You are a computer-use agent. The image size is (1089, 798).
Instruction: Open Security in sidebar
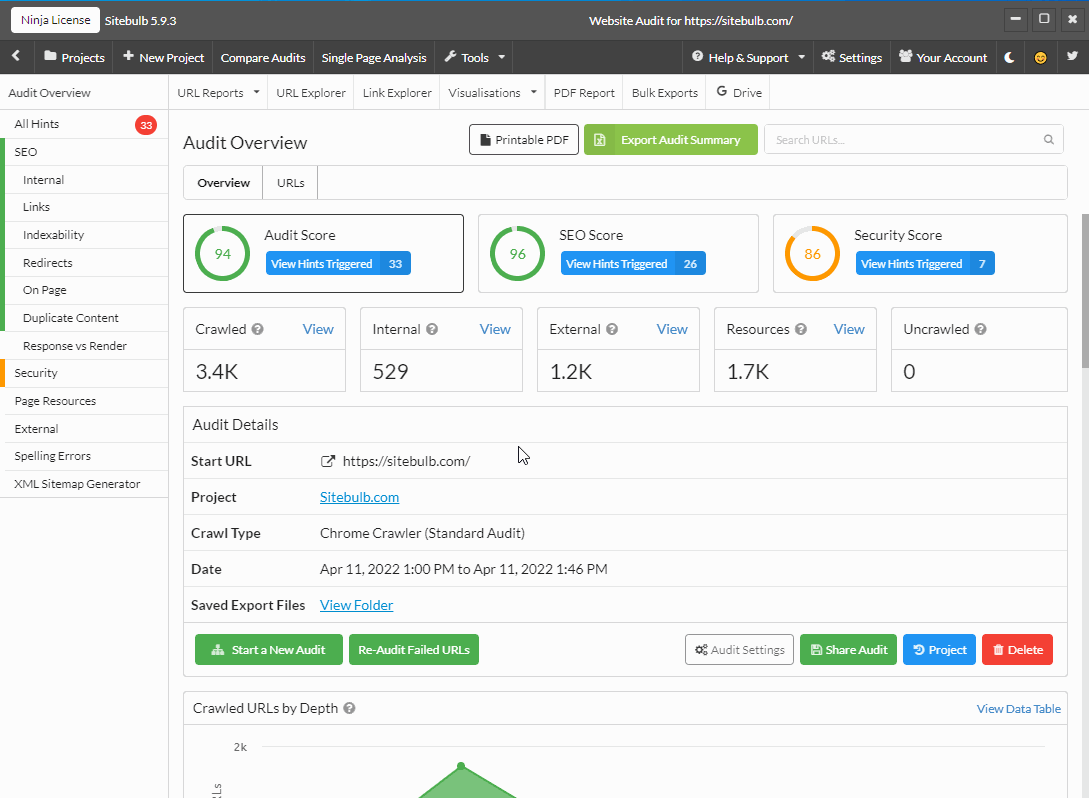click(84, 373)
